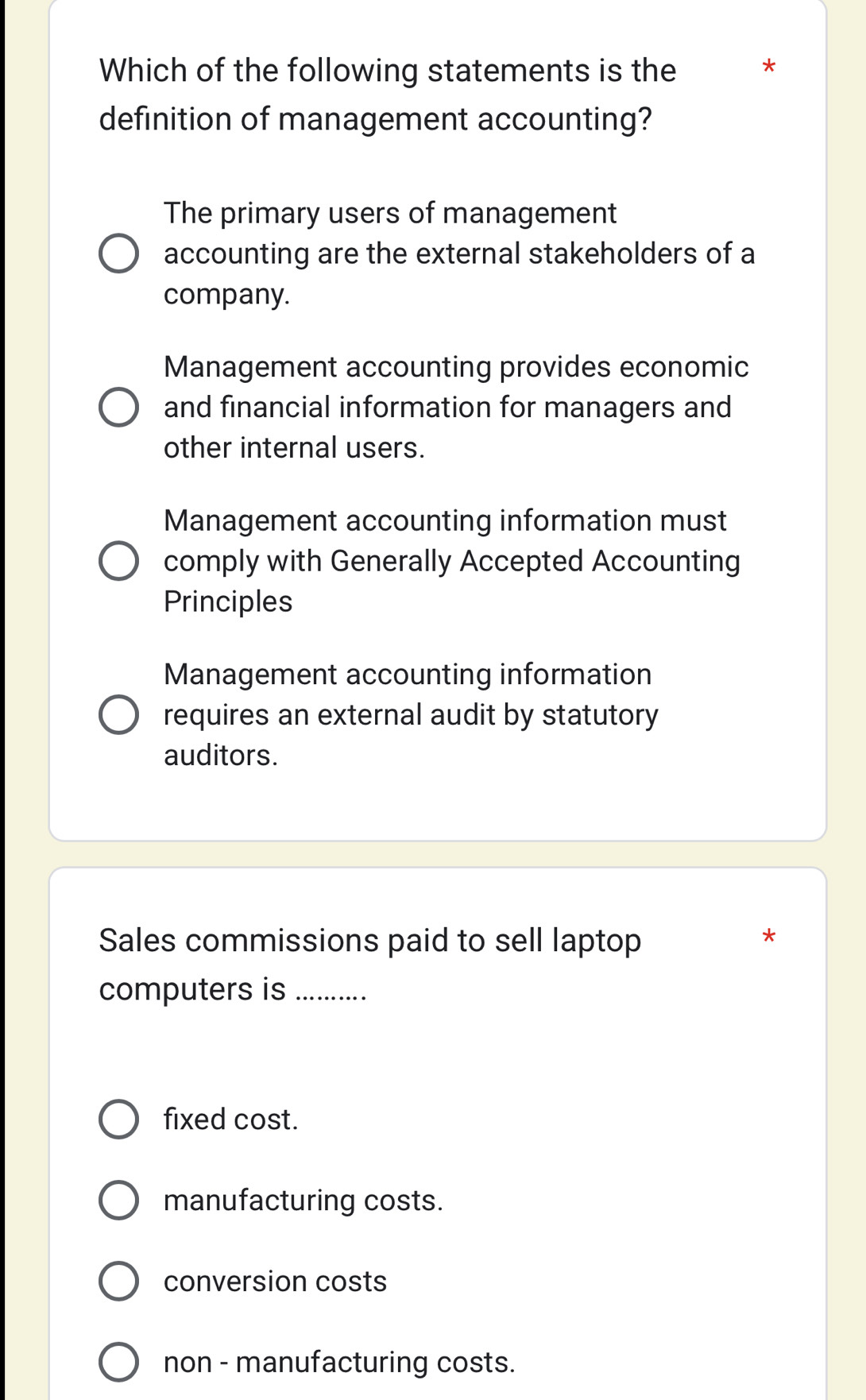866x1400 pixels.
Task: Click the 'fixed cost.' text label
Action: (230, 1120)
